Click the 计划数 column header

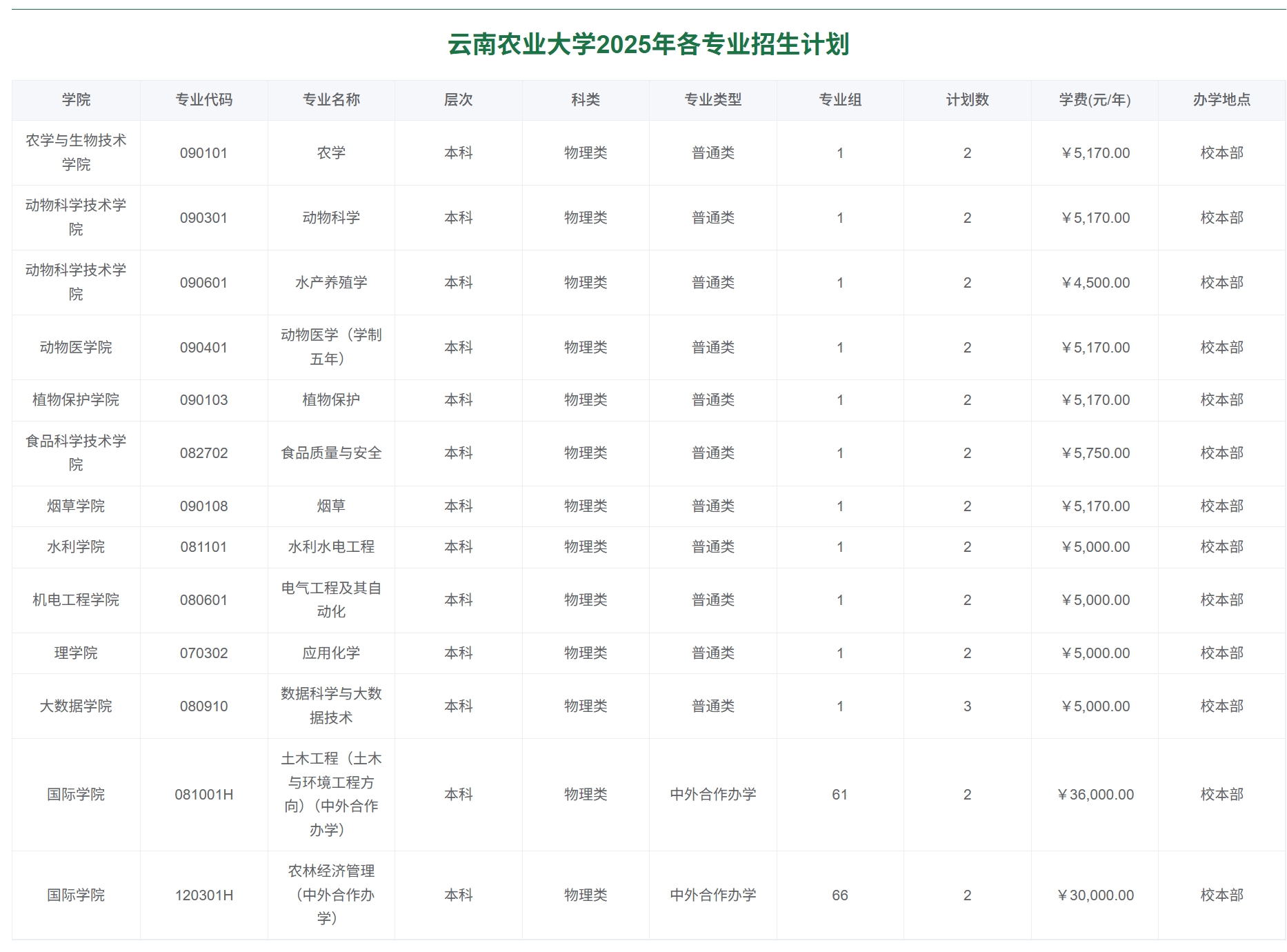[966, 99]
